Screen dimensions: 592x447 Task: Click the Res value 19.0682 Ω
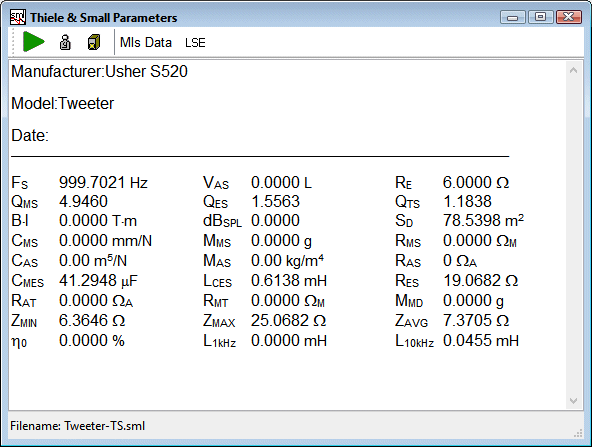(480, 281)
